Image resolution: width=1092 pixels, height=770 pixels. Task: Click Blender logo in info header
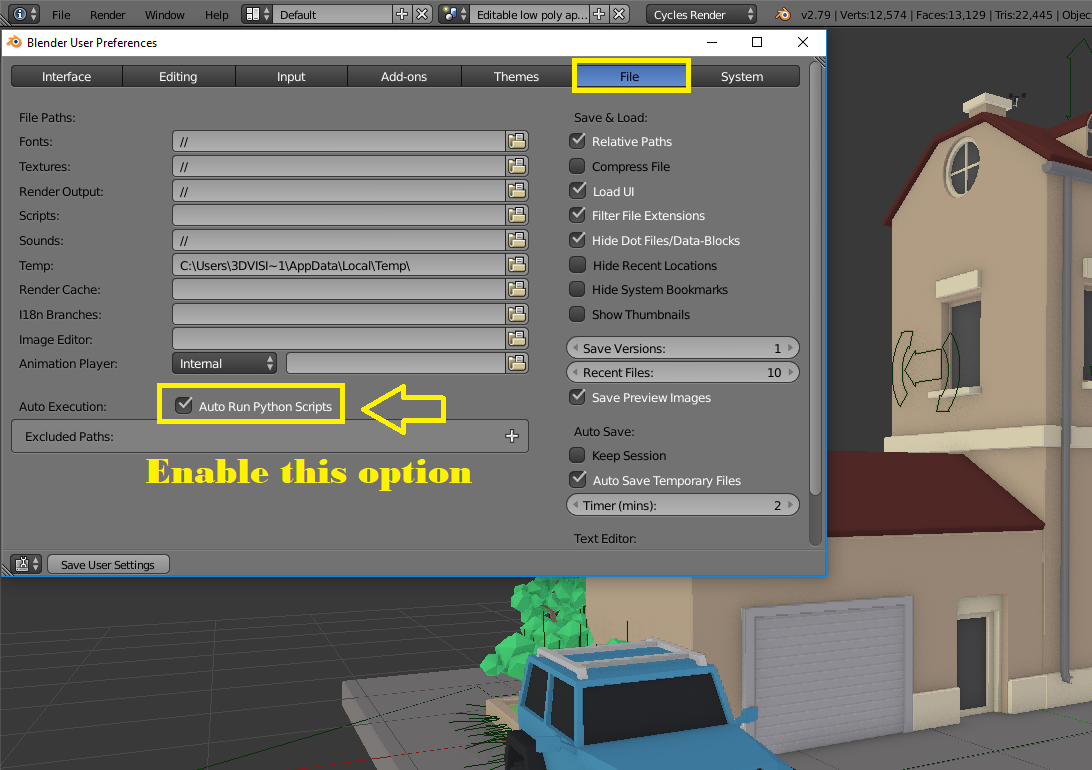tap(783, 14)
